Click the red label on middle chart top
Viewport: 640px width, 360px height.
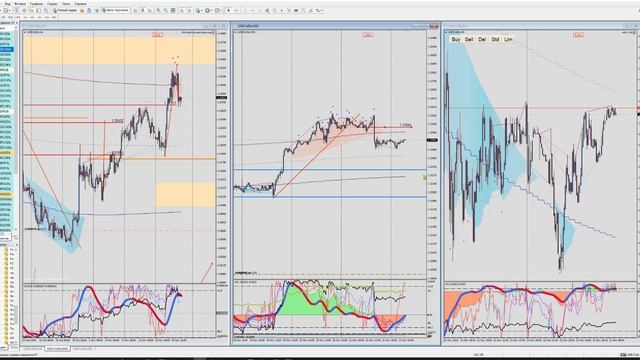pos(368,35)
